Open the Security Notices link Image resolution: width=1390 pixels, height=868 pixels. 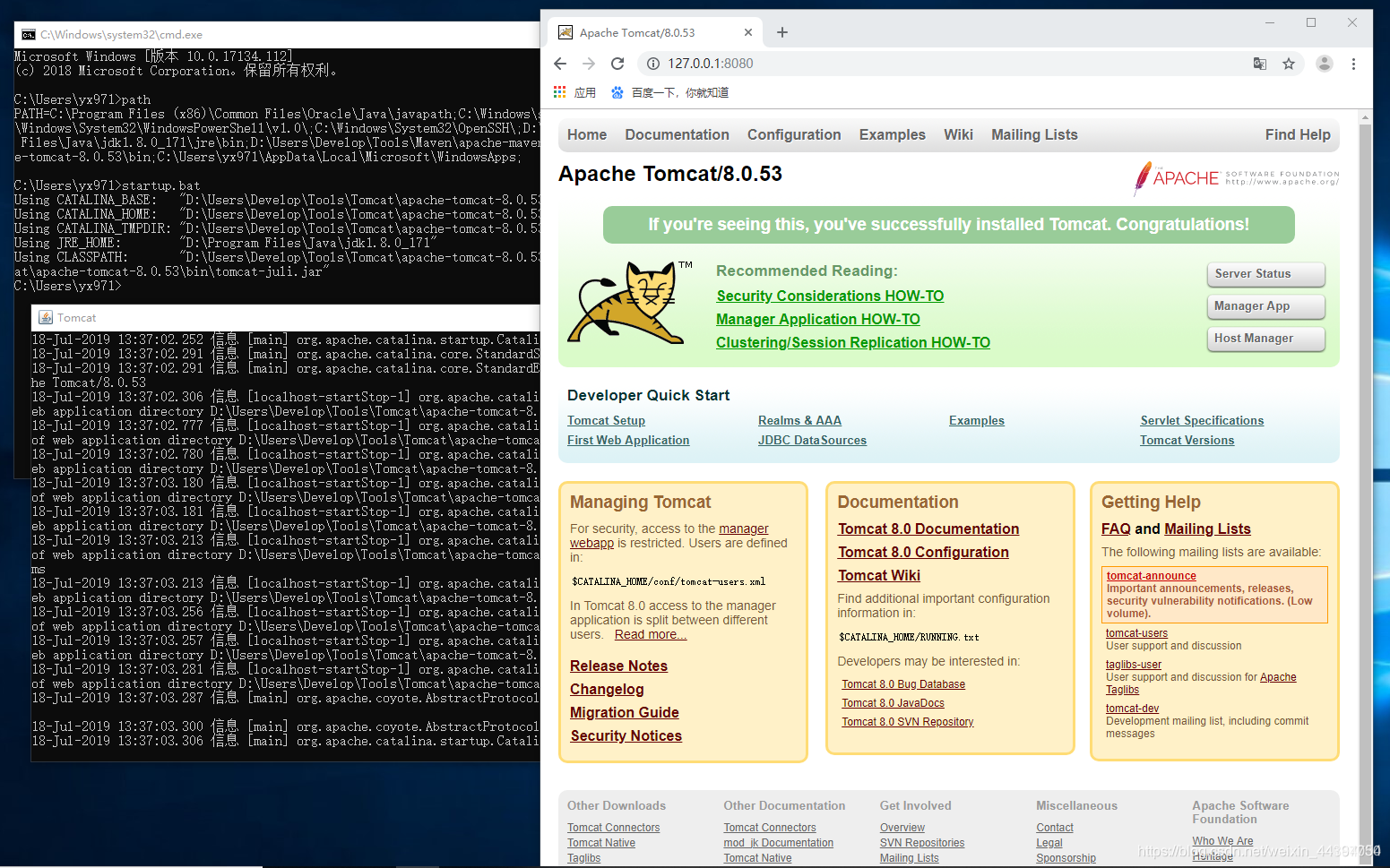point(626,735)
